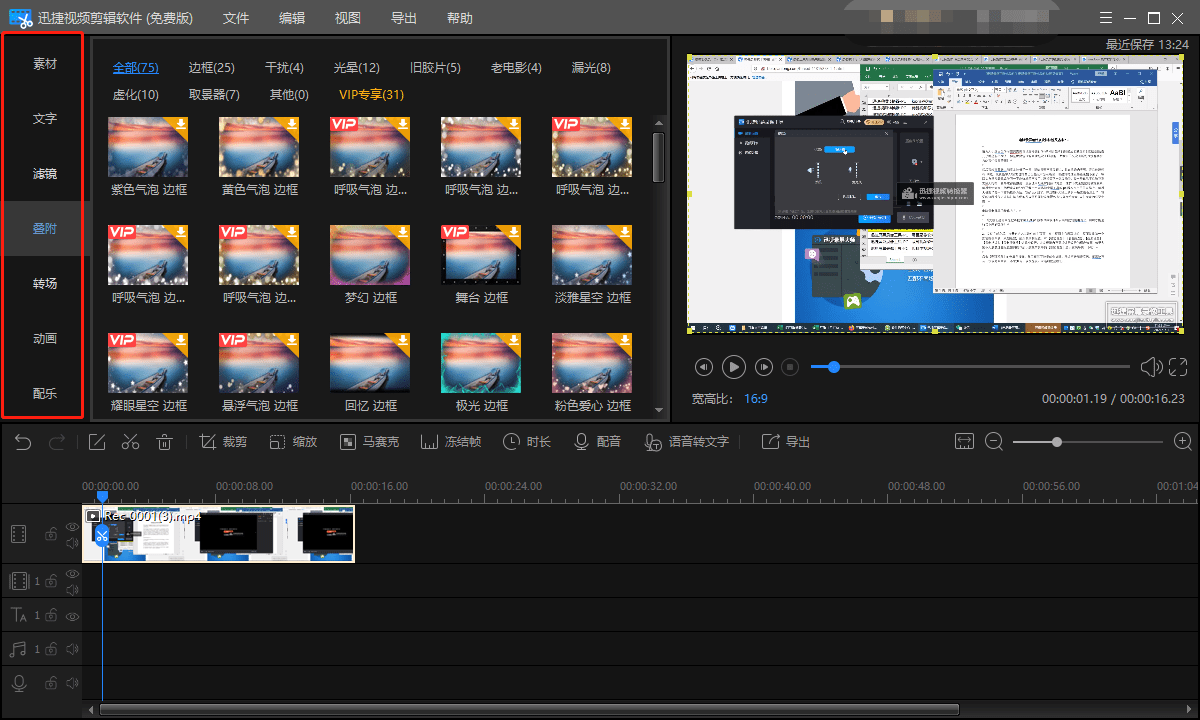Screen dimensions: 1200x720
Task: Toggle the text track eye icon
Action: (x=72, y=616)
